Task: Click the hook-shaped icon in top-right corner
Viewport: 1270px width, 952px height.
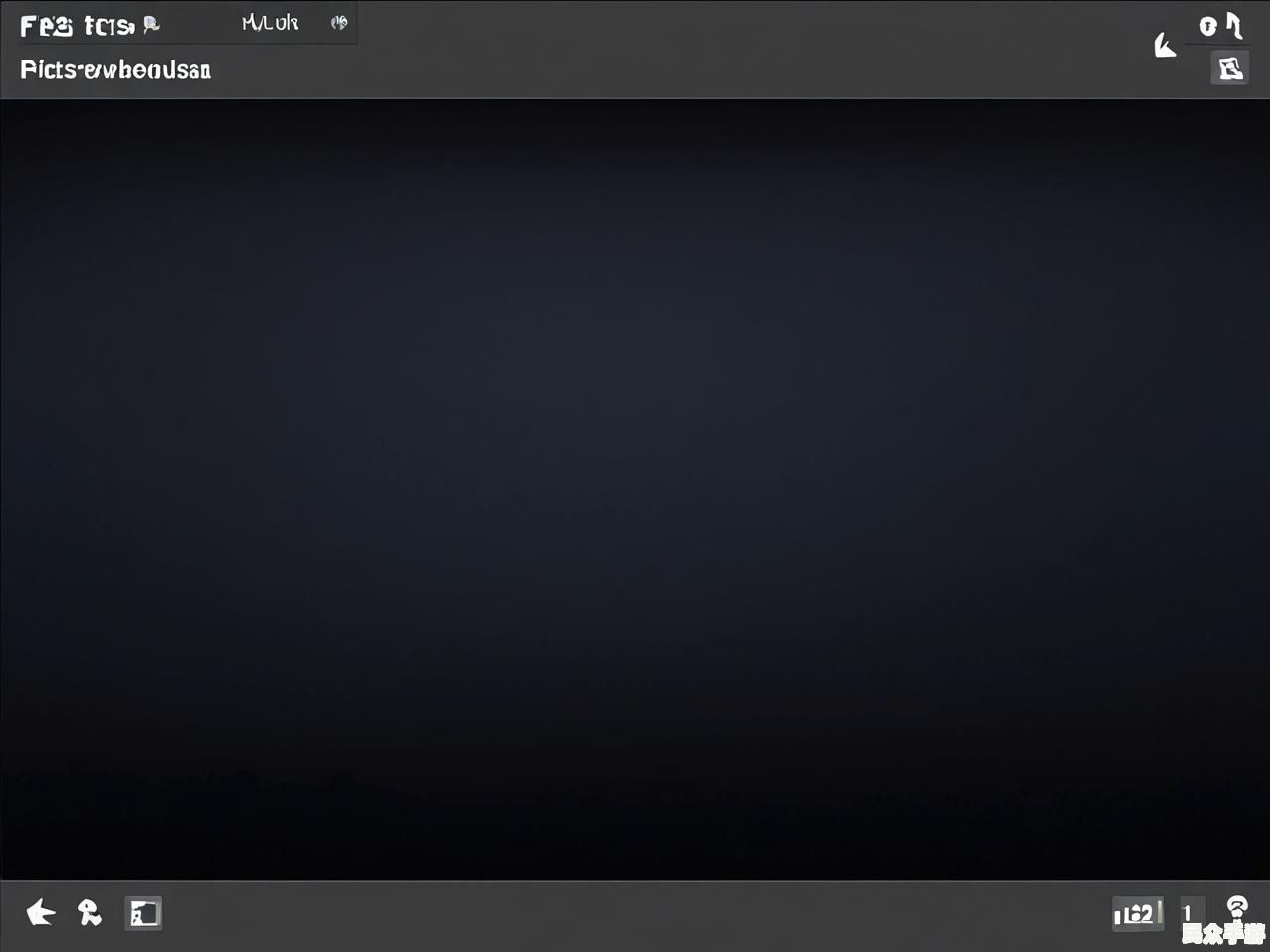Action: [x=1234, y=25]
